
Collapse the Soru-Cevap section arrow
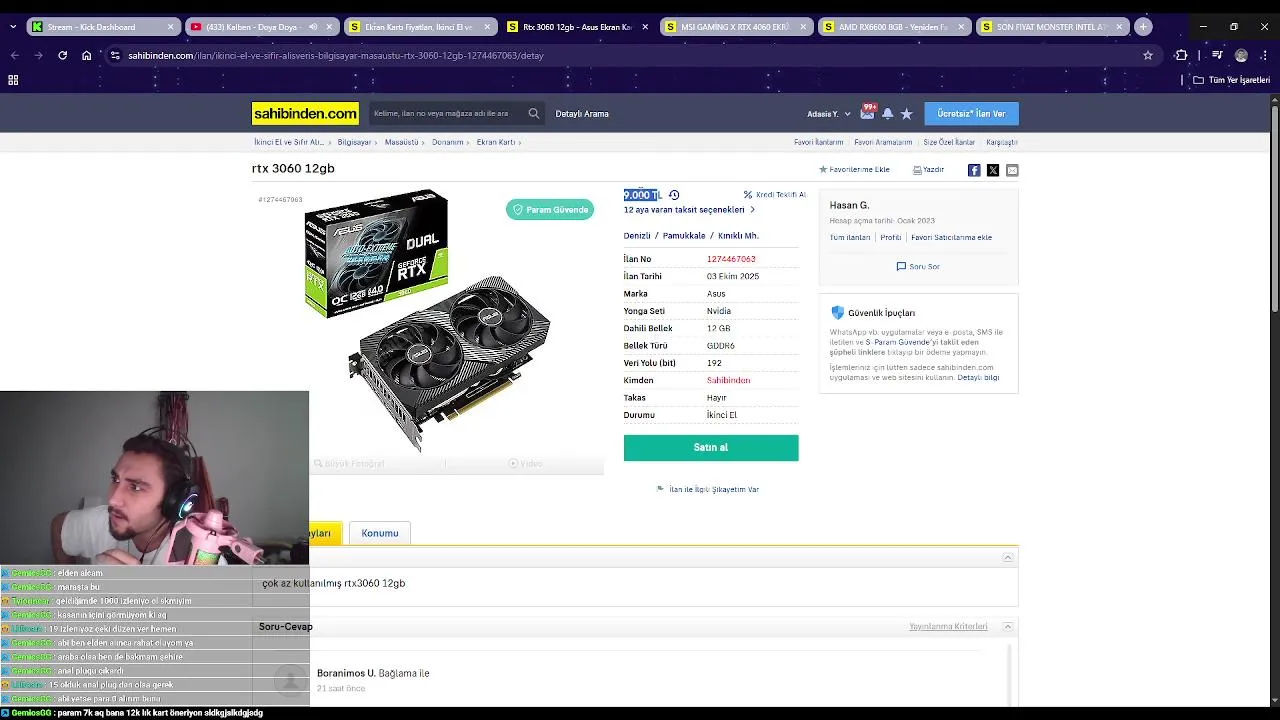(x=1008, y=627)
